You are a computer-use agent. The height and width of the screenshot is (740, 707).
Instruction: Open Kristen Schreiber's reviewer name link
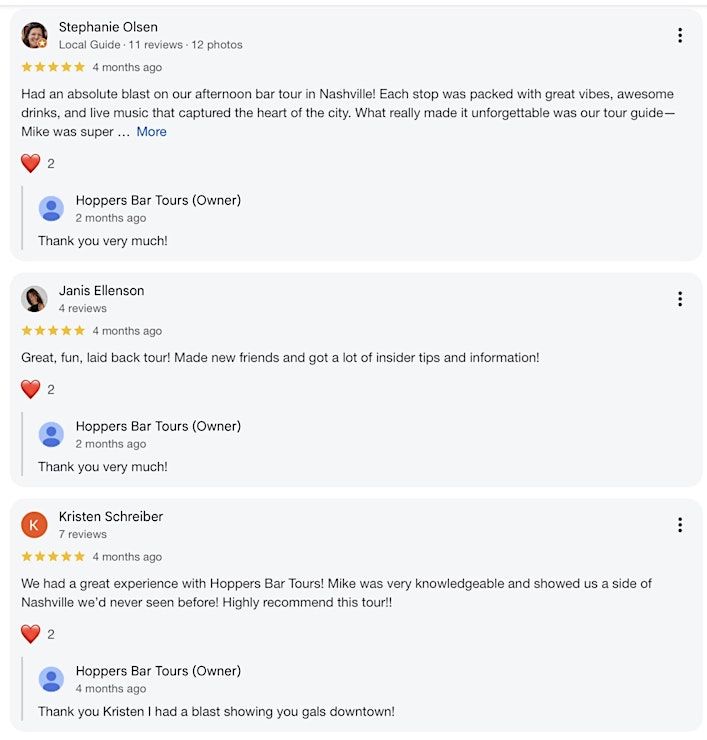click(111, 517)
